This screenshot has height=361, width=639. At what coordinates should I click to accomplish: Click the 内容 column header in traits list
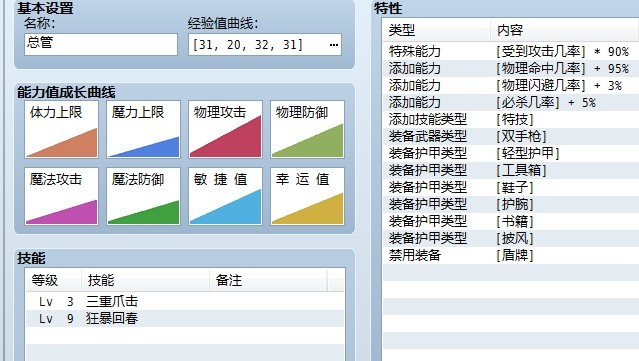tap(565, 30)
